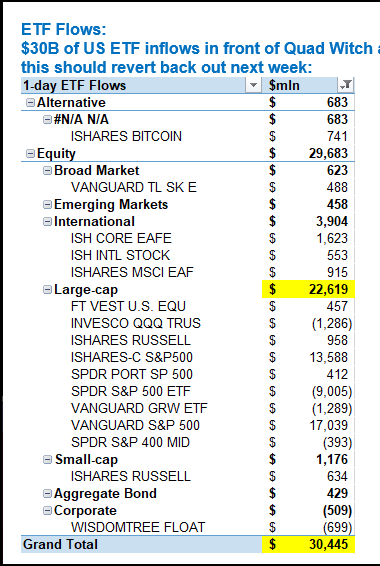Select the INVESCO QQQ TRUS row
This screenshot has height=566, width=380.
click(188, 323)
